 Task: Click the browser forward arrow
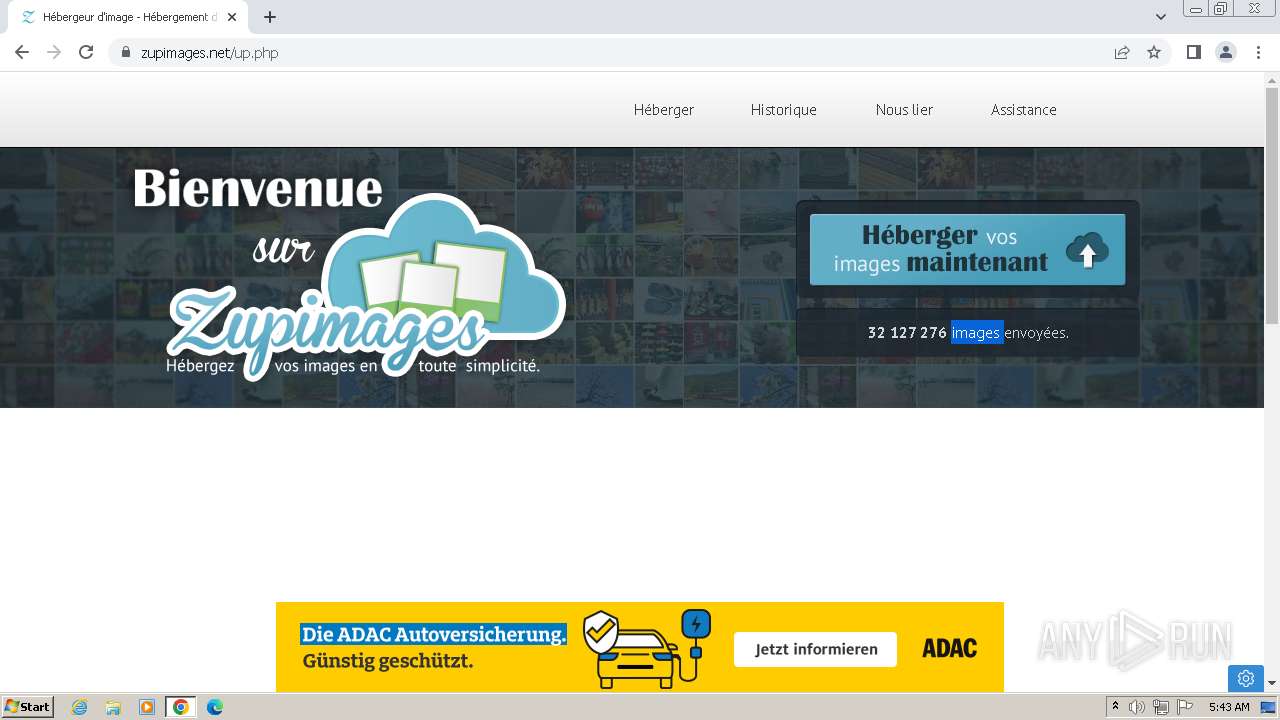click(54, 52)
